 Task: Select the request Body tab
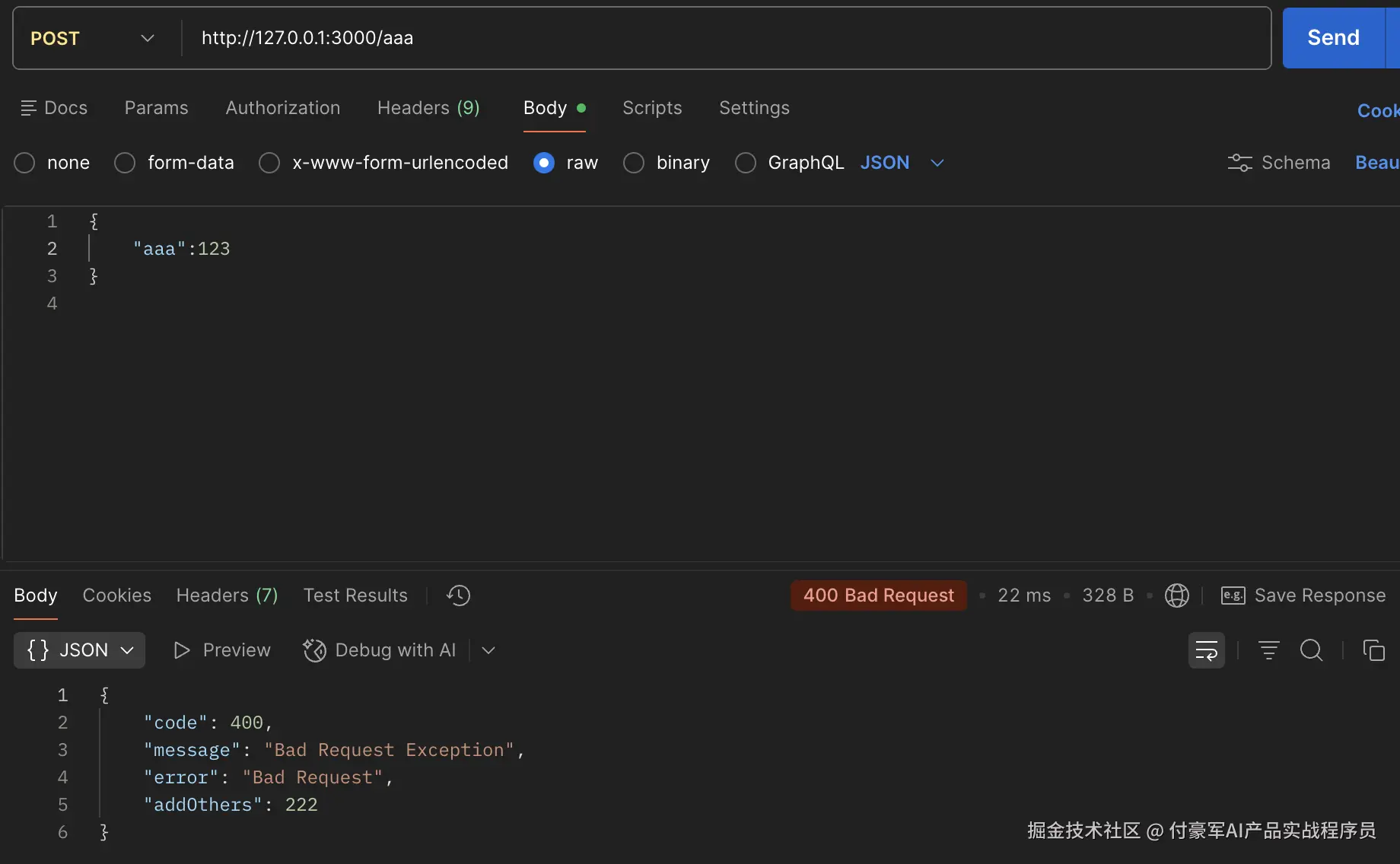[x=554, y=108]
